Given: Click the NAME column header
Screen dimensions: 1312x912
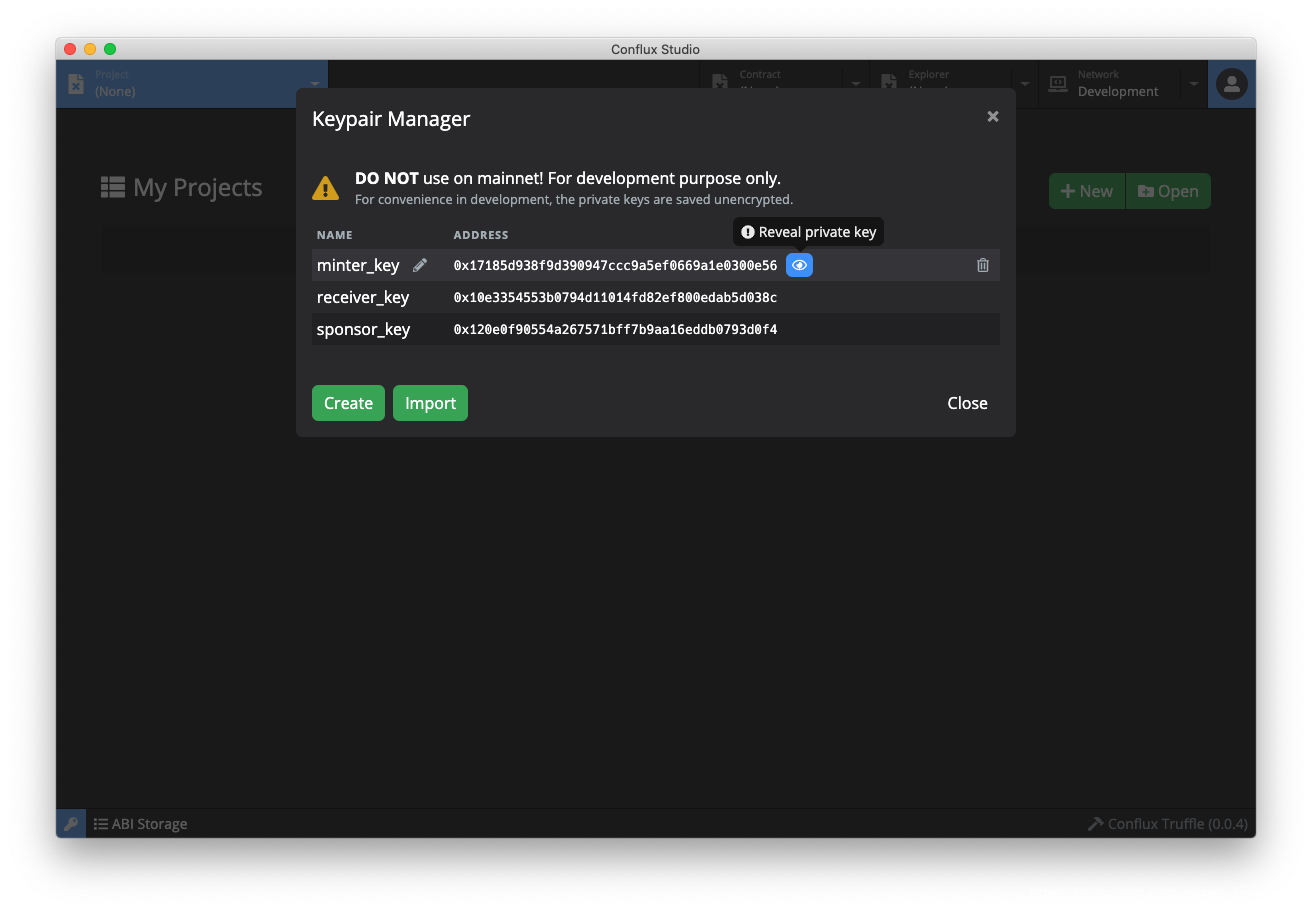Looking at the screenshot, I should 335,235.
